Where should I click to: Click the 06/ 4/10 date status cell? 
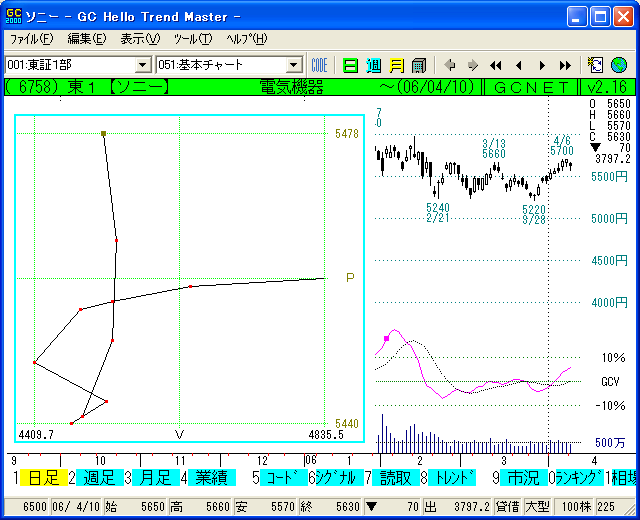76,507
